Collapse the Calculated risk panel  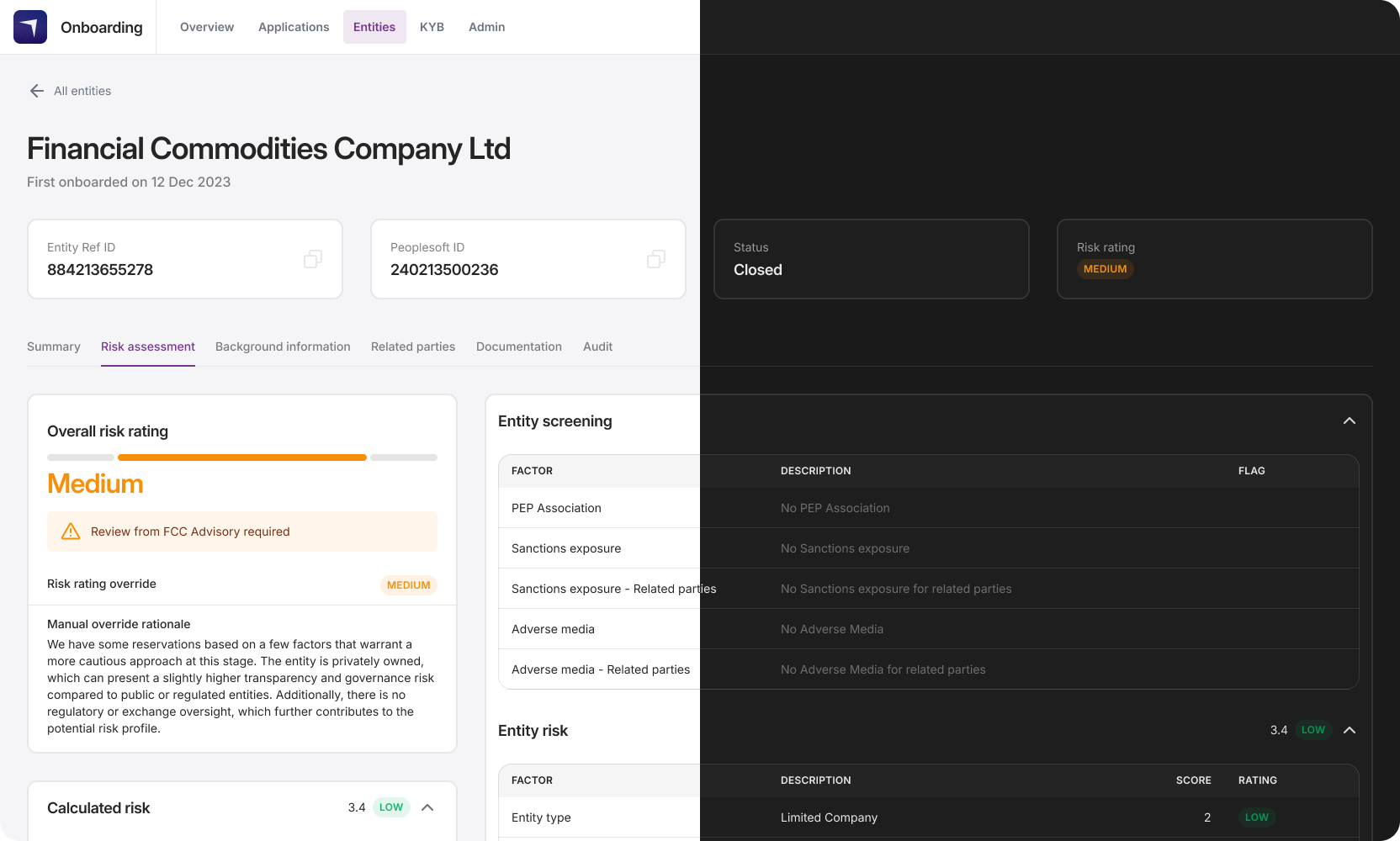(x=427, y=807)
